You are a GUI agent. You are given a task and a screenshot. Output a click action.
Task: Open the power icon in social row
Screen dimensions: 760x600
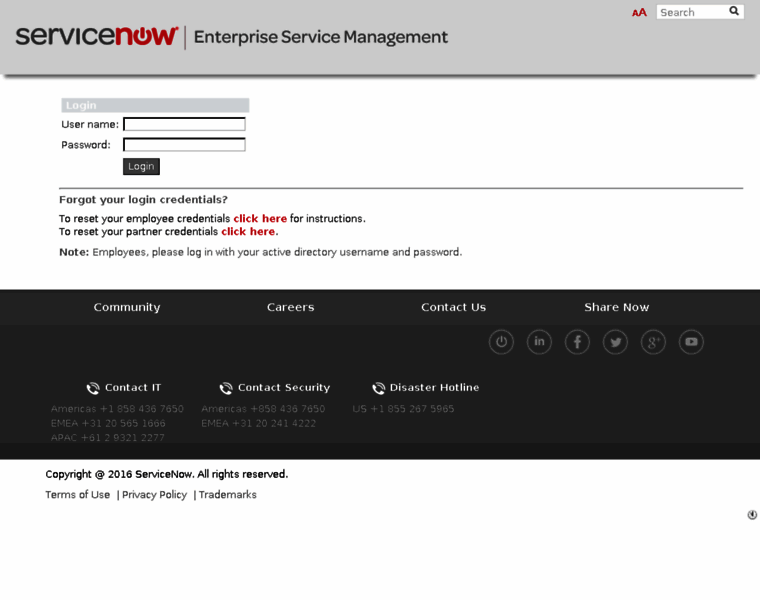[x=501, y=342]
